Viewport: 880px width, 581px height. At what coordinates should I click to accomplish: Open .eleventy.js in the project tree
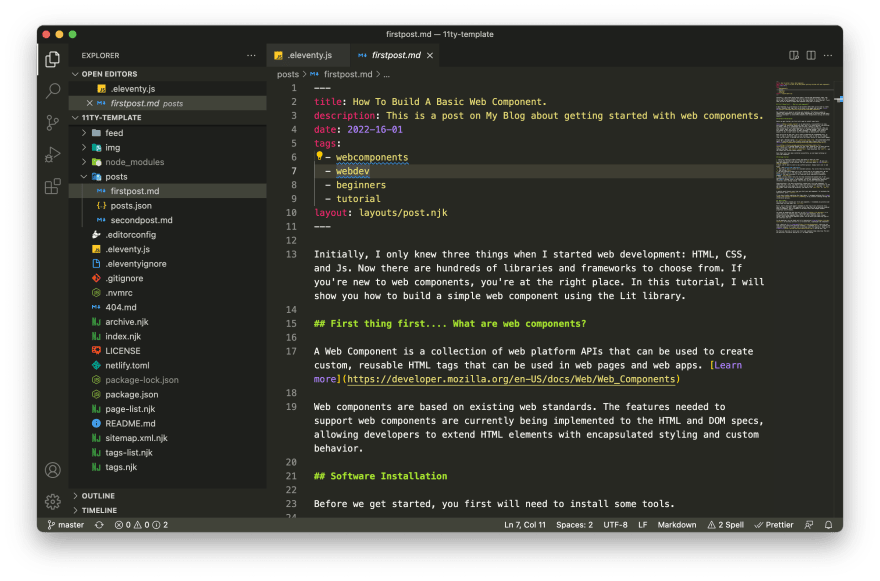pos(167,250)
